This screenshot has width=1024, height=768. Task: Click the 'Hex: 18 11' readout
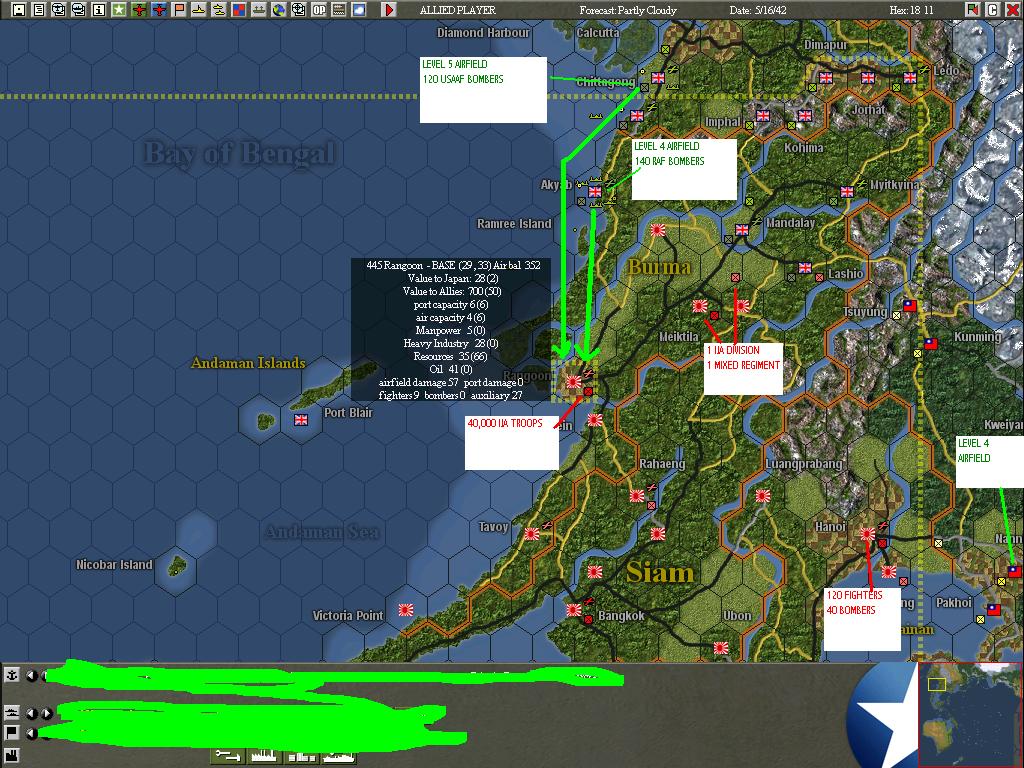(x=912, y=10)
